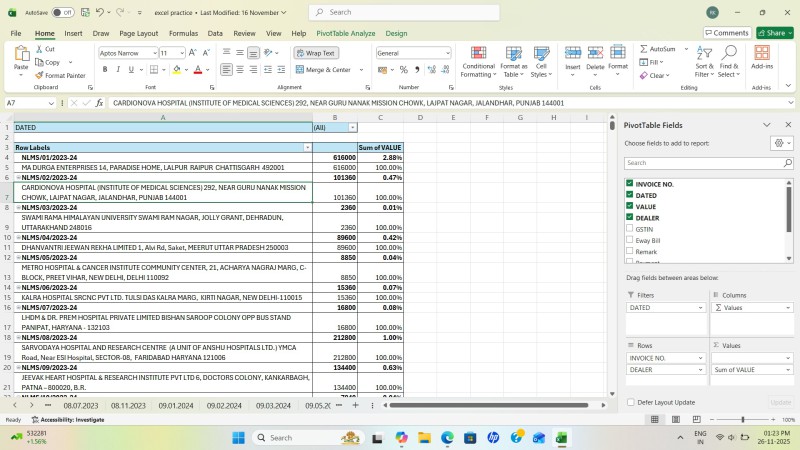Viewport: 800px width, 450px height.
Task: Click the font color red A swatch
Action: pos(197,70)
